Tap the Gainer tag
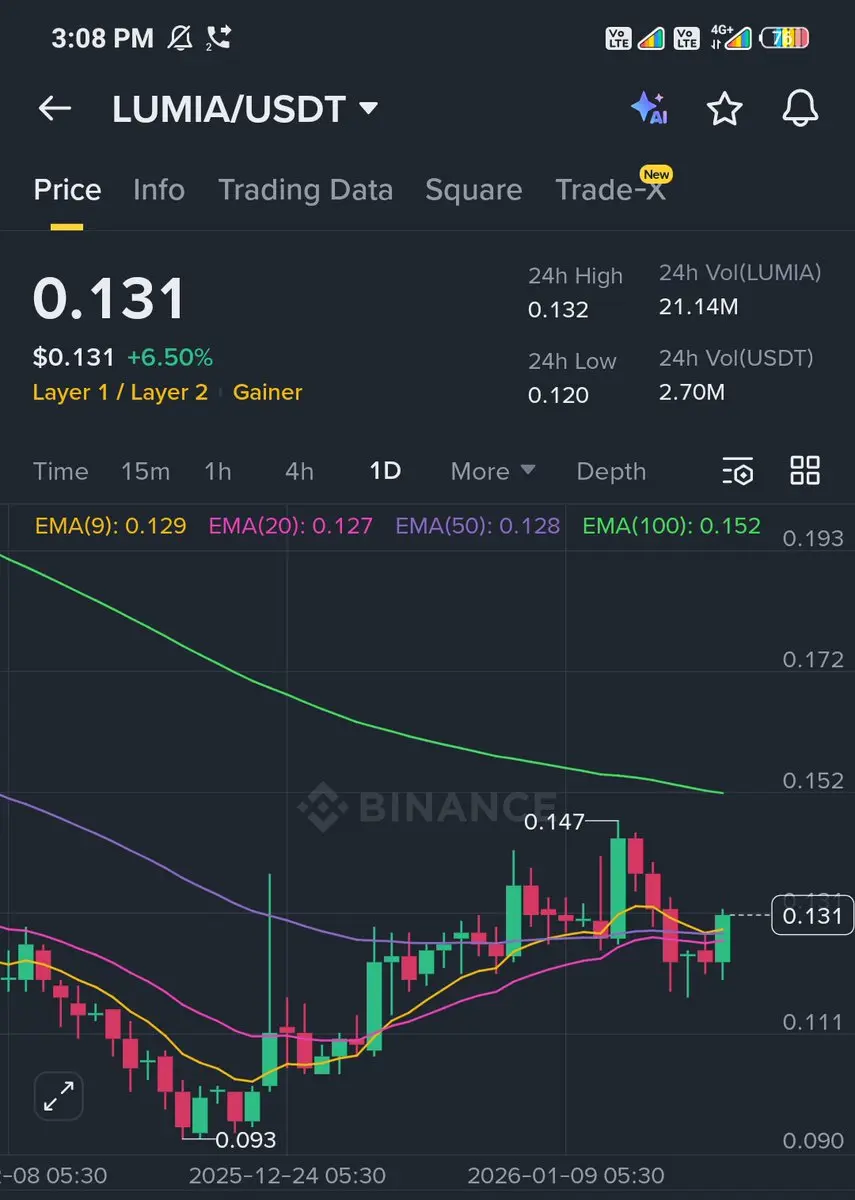855x1200 pixels. click(x=267, y=392)
